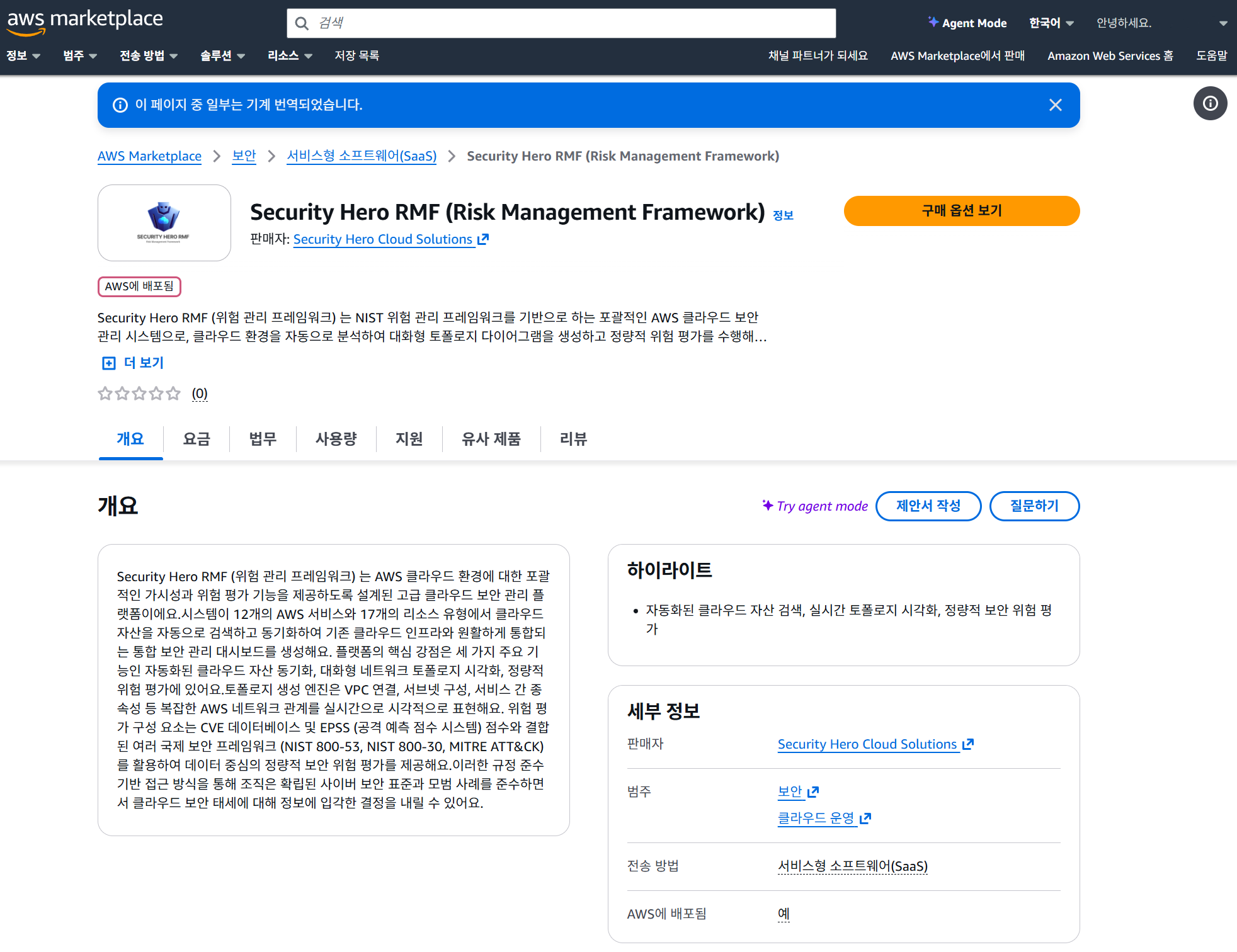Click AWS Marketplace breadcrumb link

click(150, 156)
